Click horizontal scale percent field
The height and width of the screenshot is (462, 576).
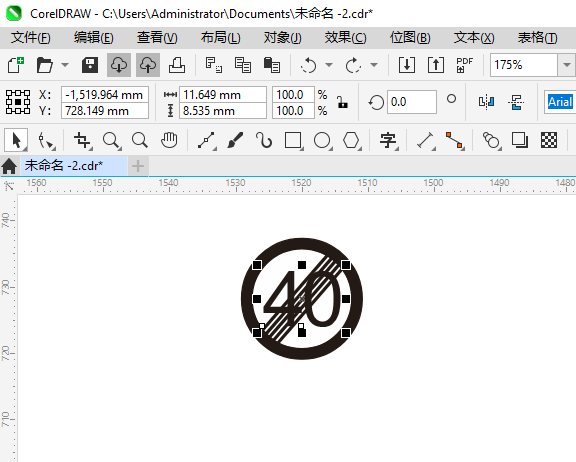click(x=293, y=95)
